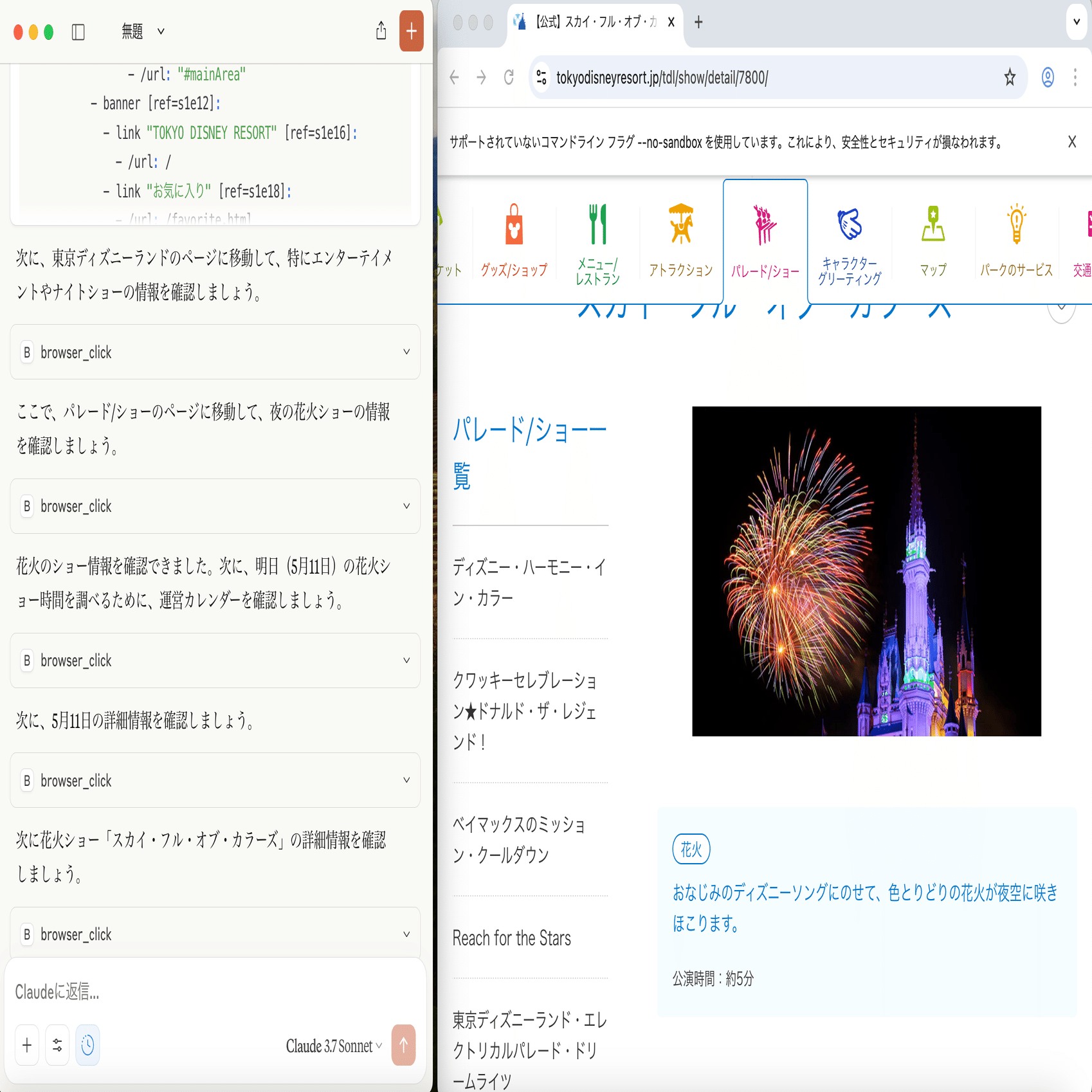Close the Sky Full of Colors tab
Viewport: 1092px width, 1092px height.
[x=671, y=23]
